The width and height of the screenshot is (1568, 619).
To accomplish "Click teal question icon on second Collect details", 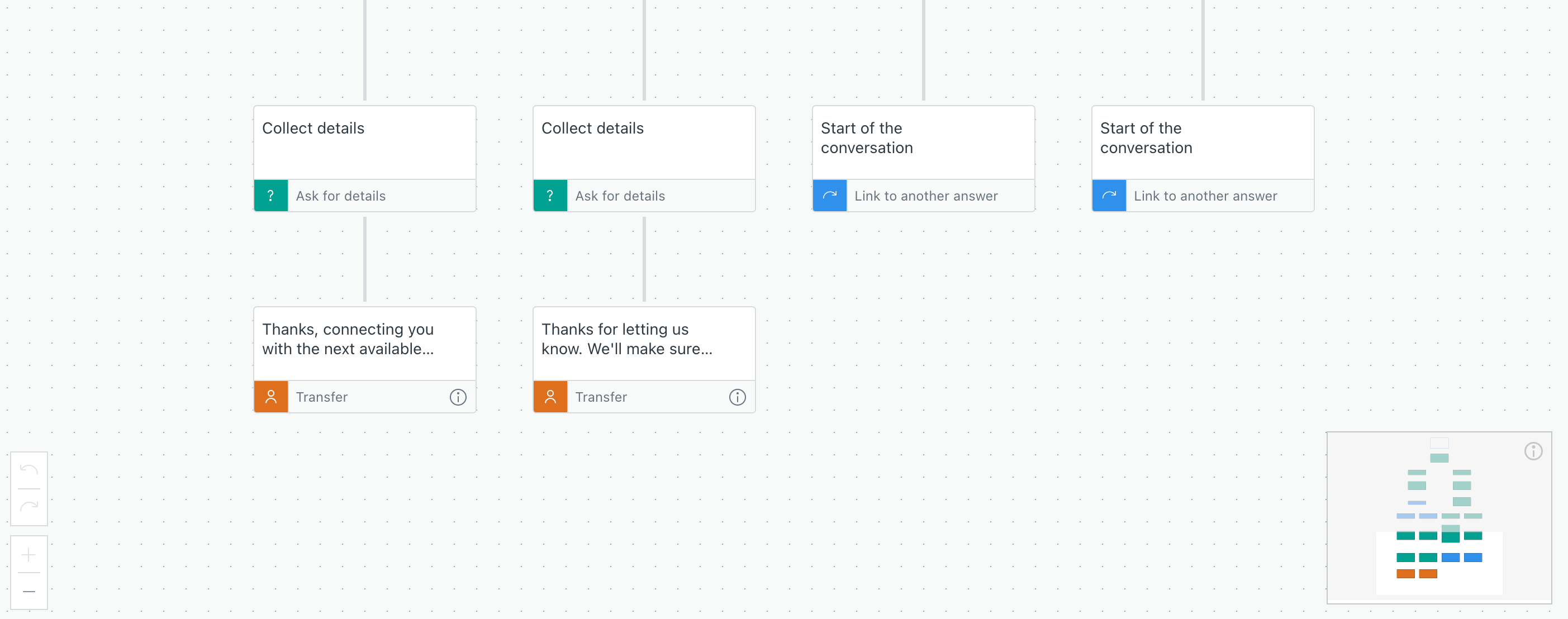I will pyautogui.click(x=550, y=196).
